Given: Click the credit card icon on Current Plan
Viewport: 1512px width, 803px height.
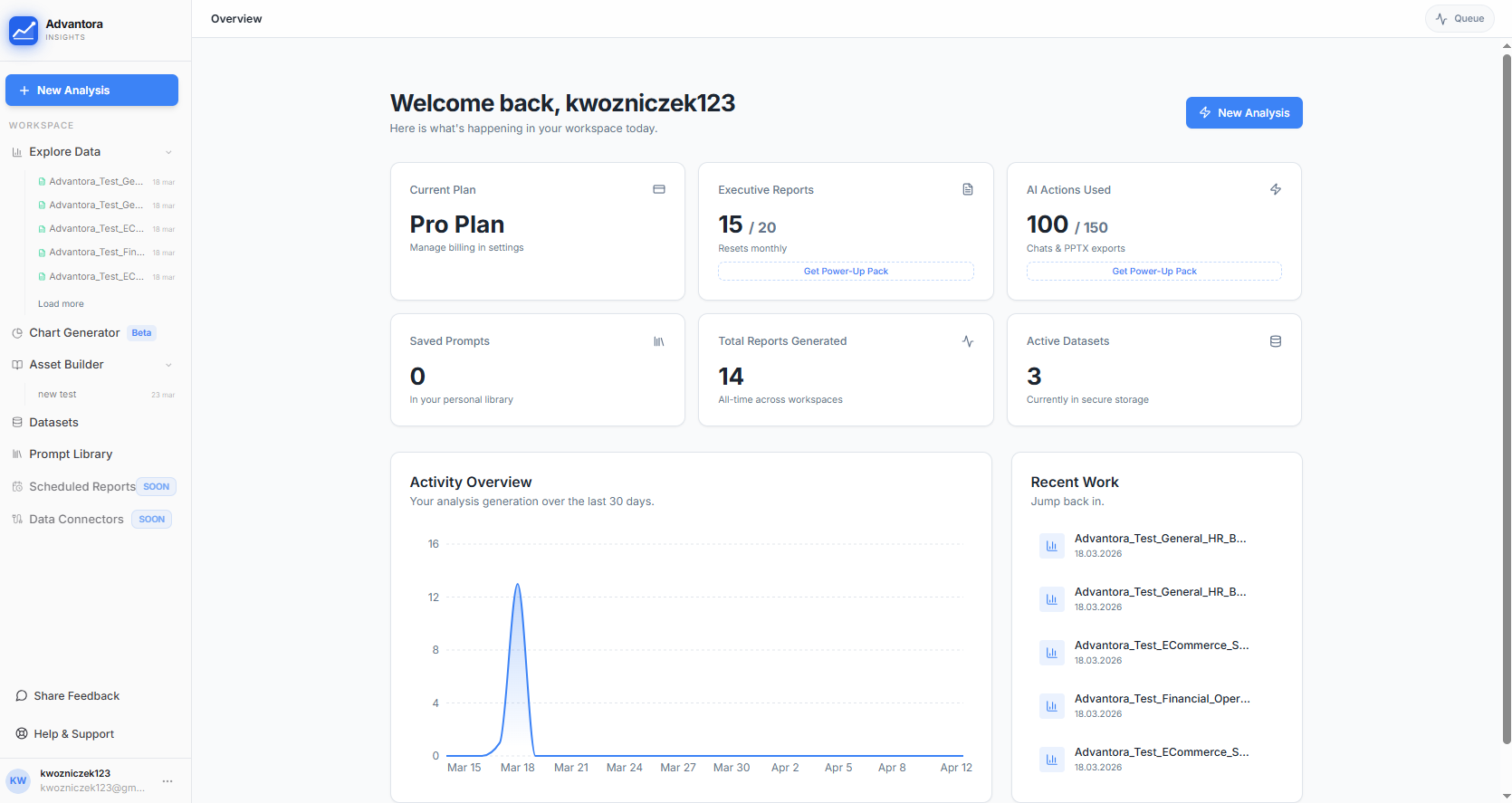Looking at the screenshot, I should point(659,189).
